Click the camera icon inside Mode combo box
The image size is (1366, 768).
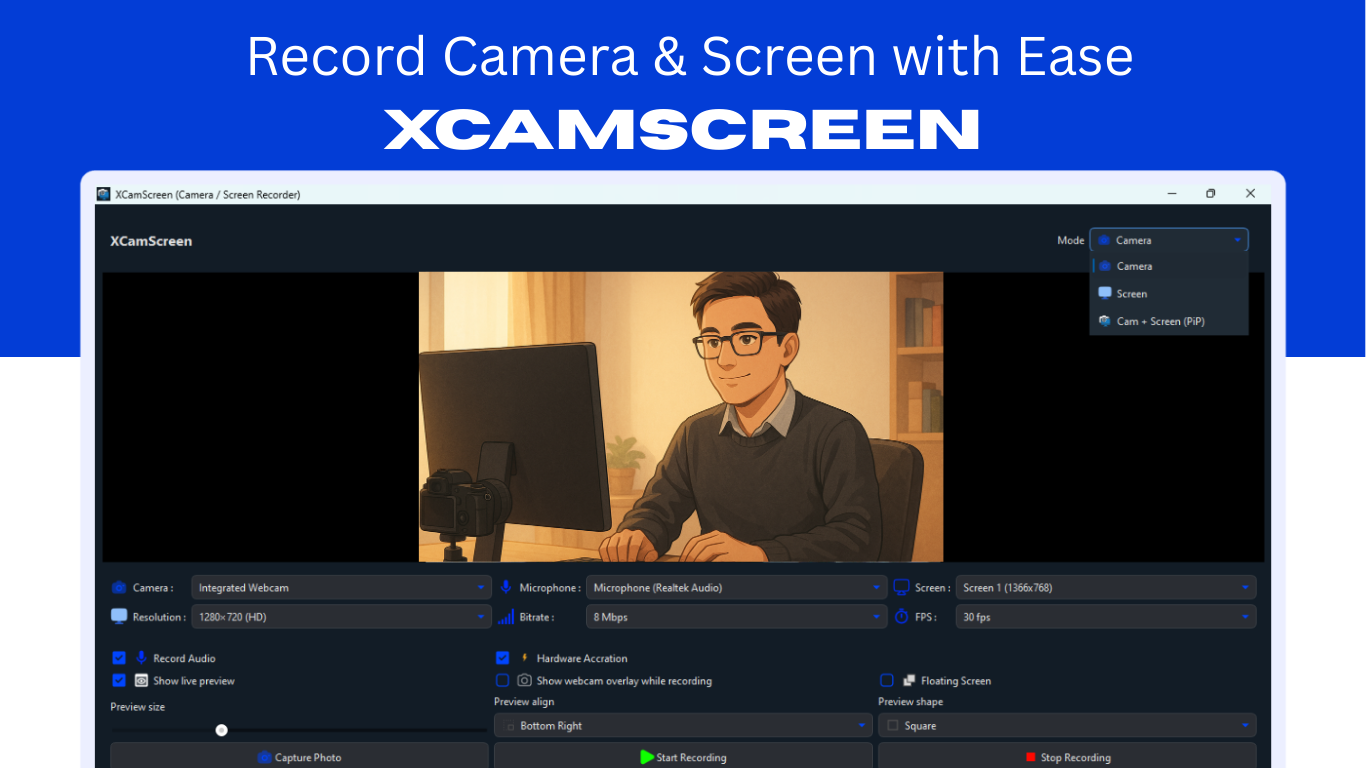pos(1104,240)
